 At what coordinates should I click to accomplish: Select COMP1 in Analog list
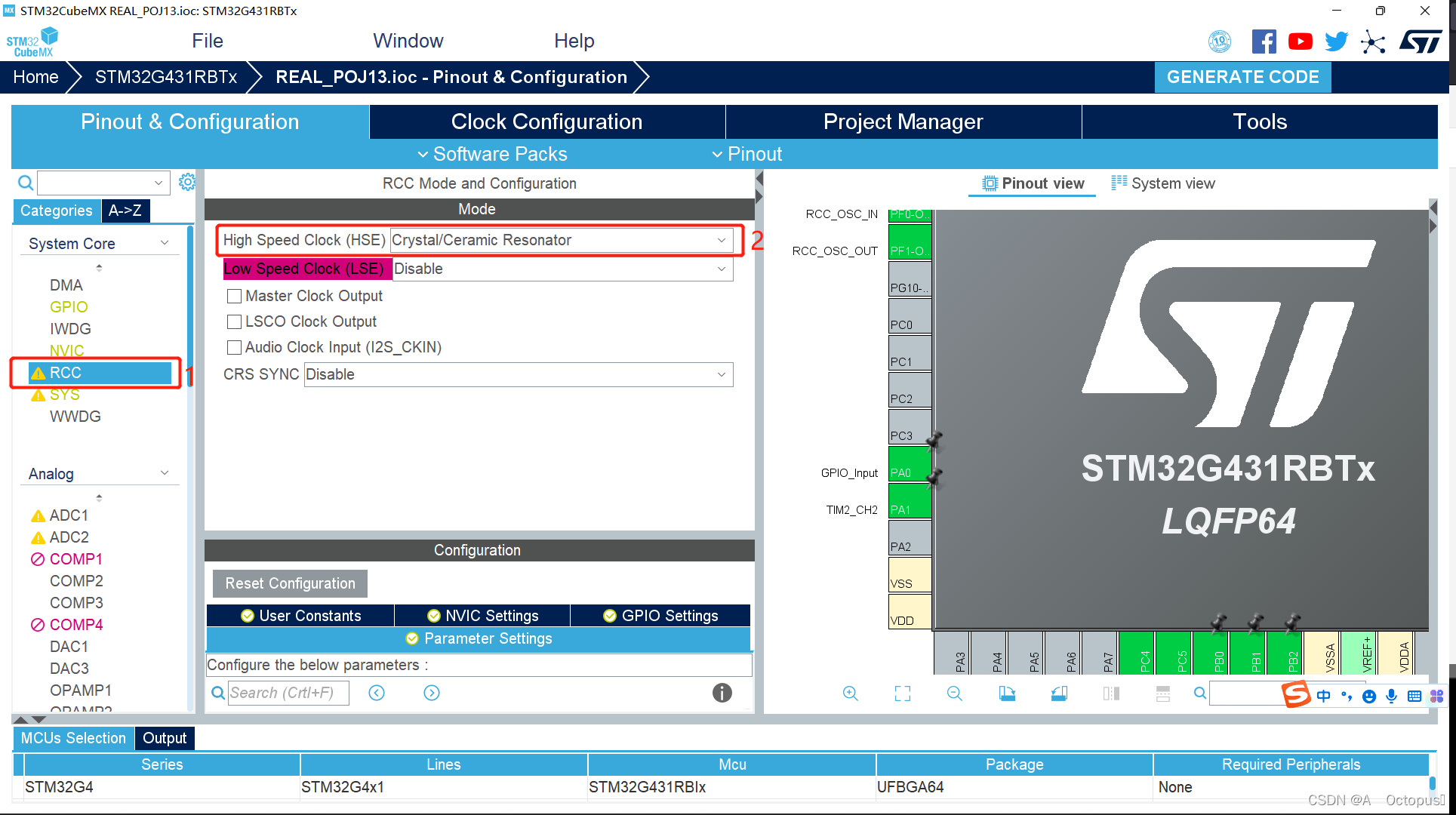point(75,559)
